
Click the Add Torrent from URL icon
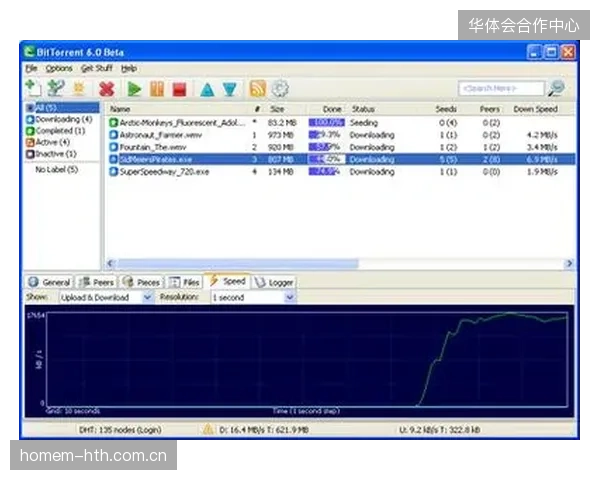[x=56, y=88]
